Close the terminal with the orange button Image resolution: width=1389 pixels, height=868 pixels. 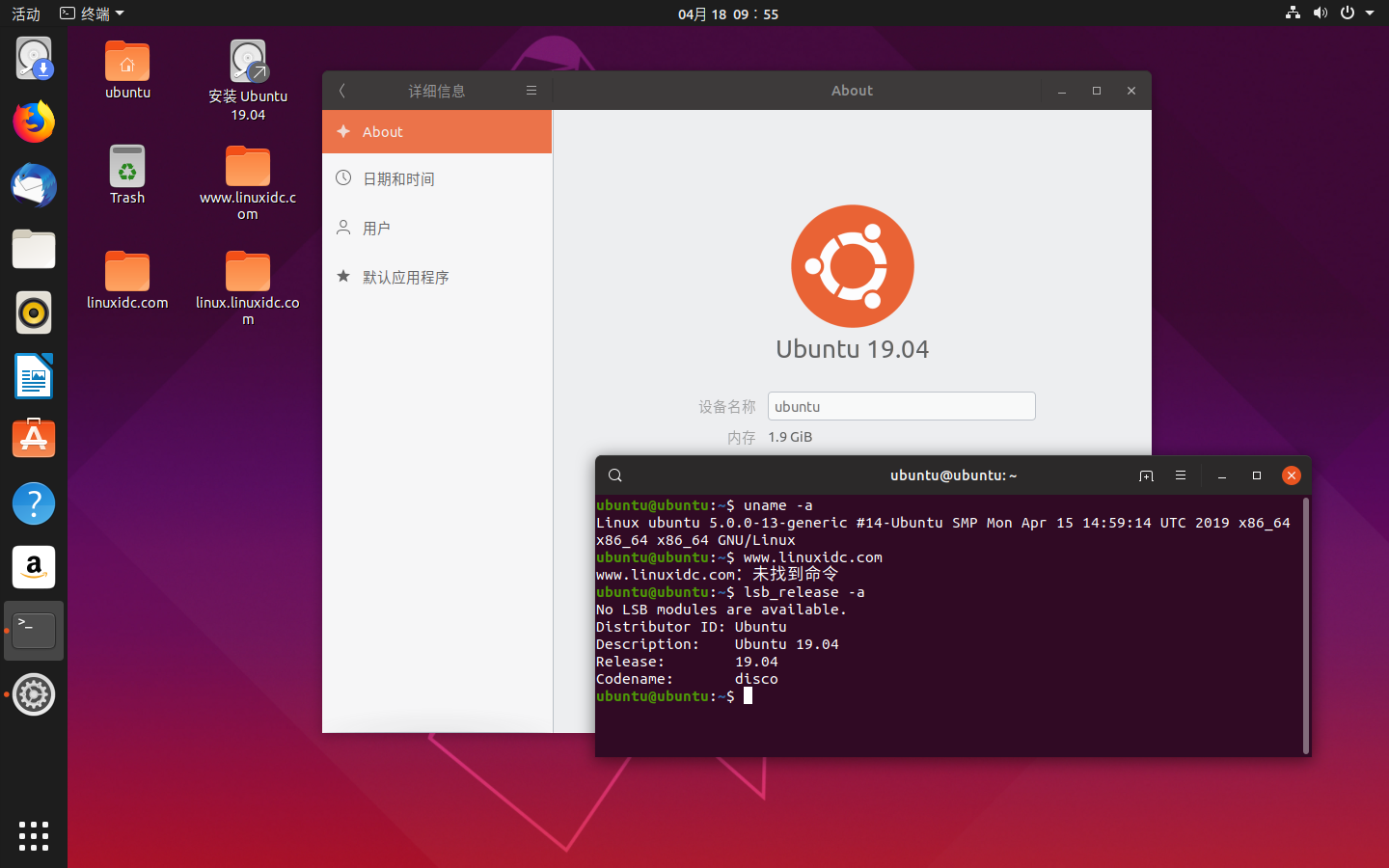(x=1292, y=475)
